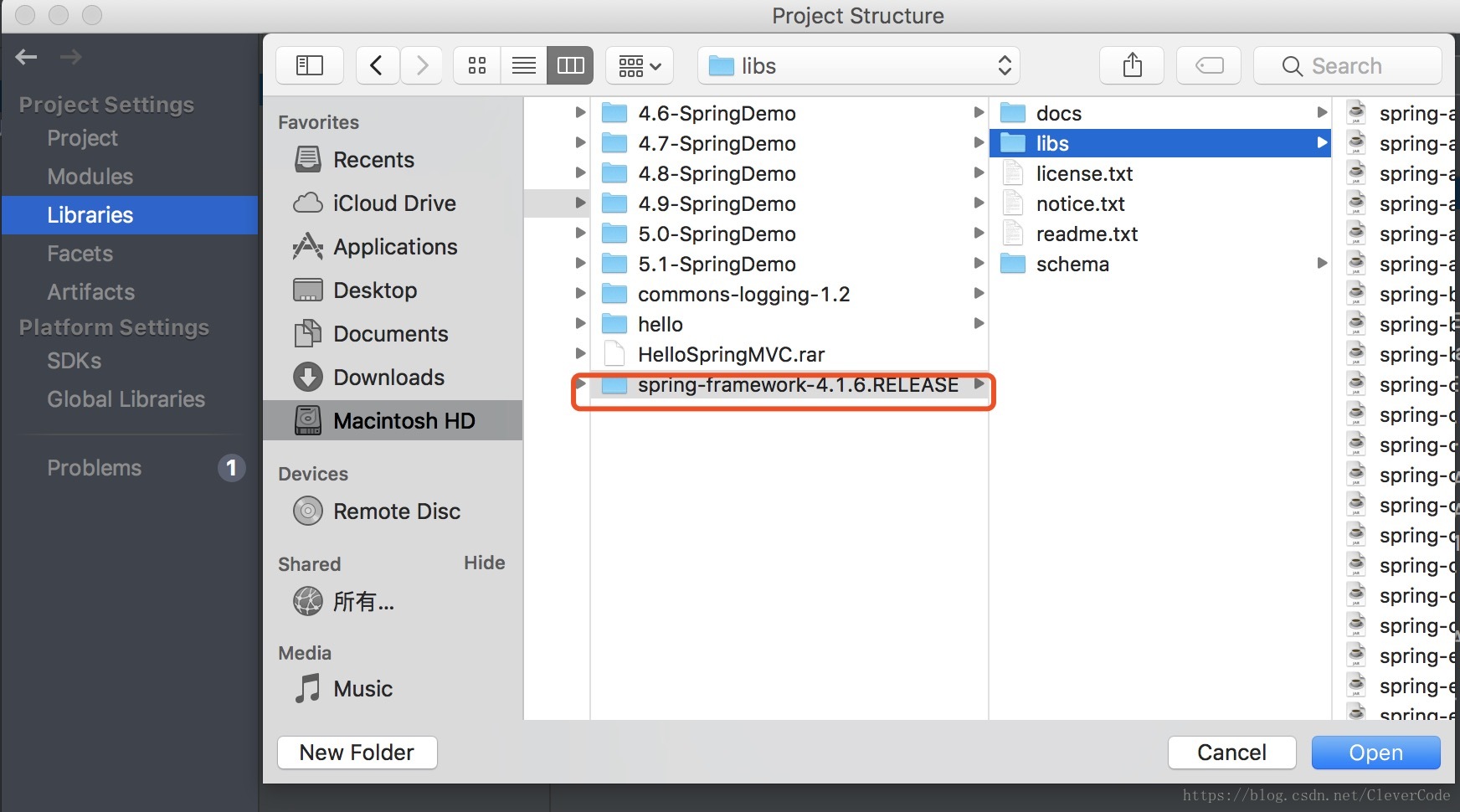Switch to column view
1460x812 pixels.
tap(571, 65)
